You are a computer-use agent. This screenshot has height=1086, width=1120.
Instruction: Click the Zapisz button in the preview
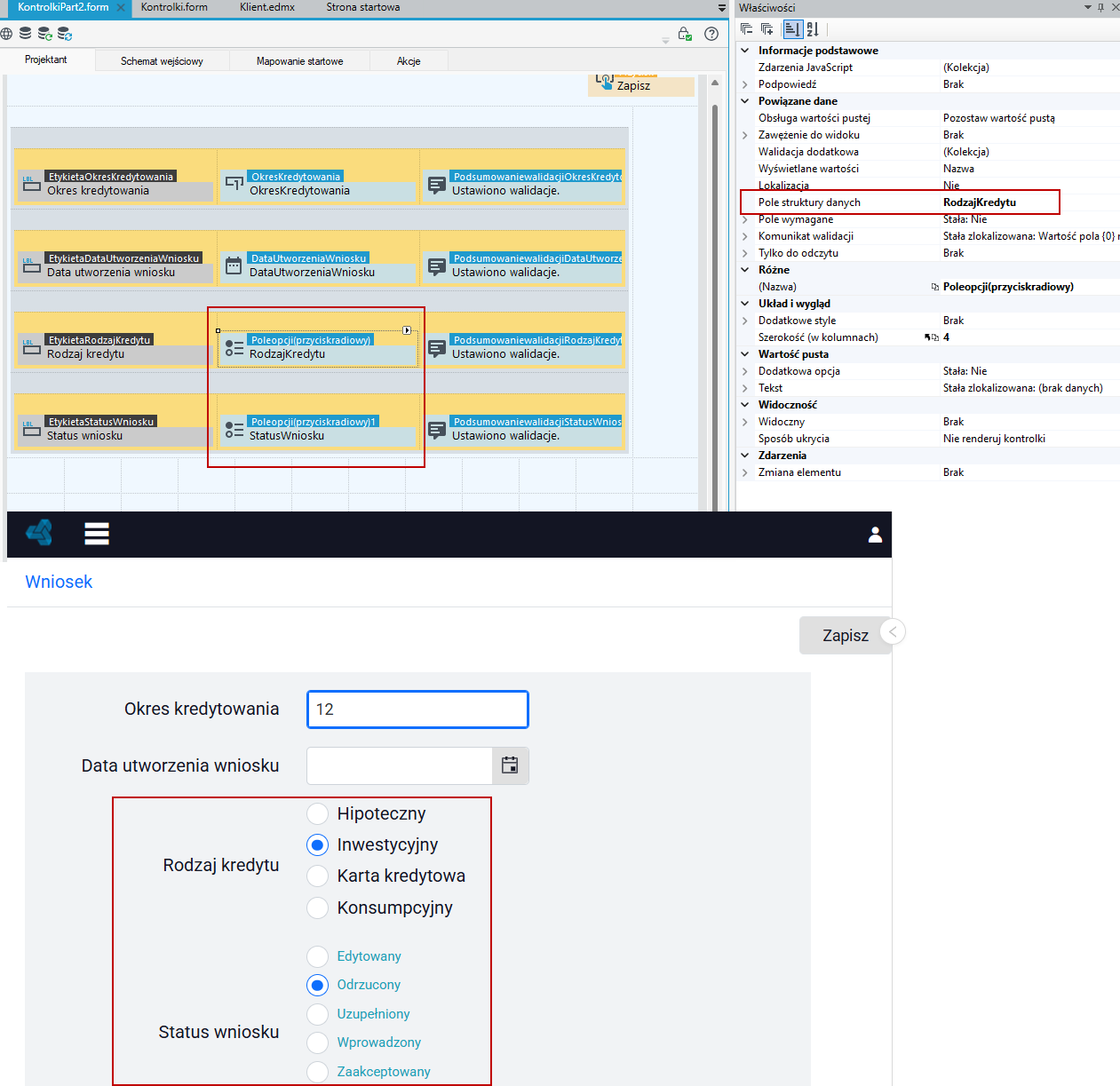click(x=846, y=636)
